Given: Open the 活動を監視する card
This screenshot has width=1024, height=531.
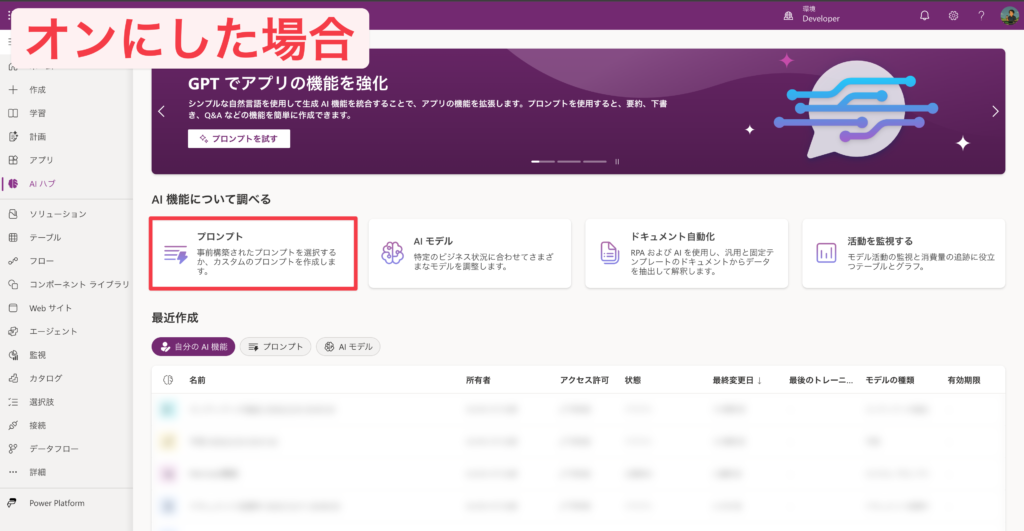Looking at the screenshot, I should 903,254.
